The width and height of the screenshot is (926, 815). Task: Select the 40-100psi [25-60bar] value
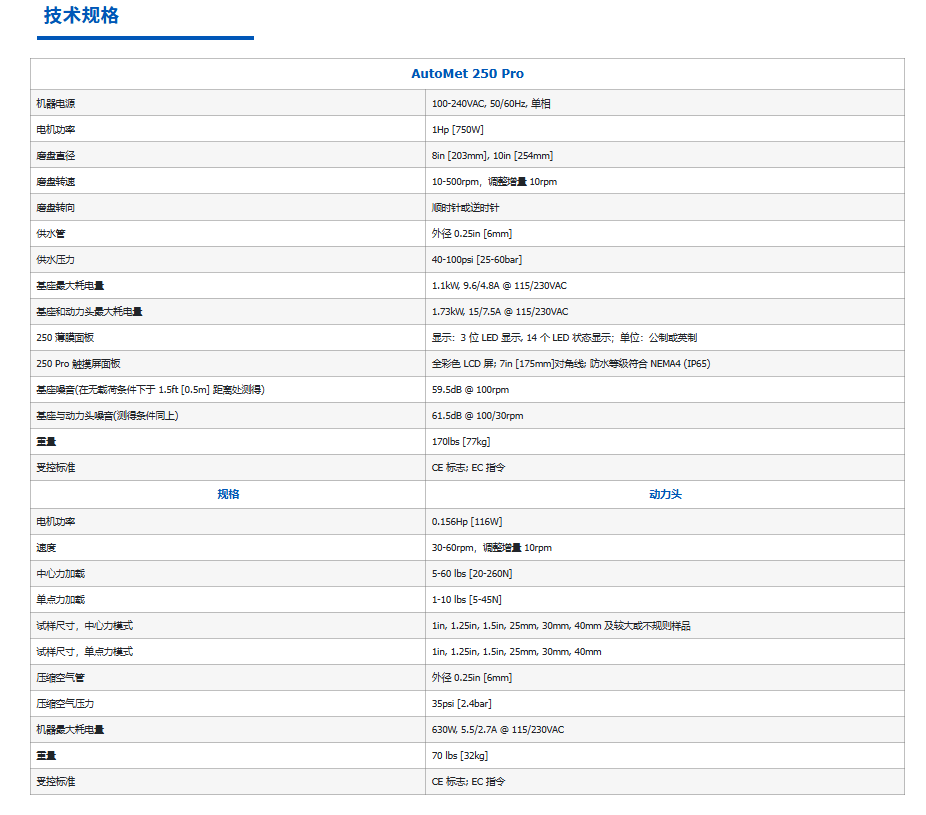[x=477, y=259]
